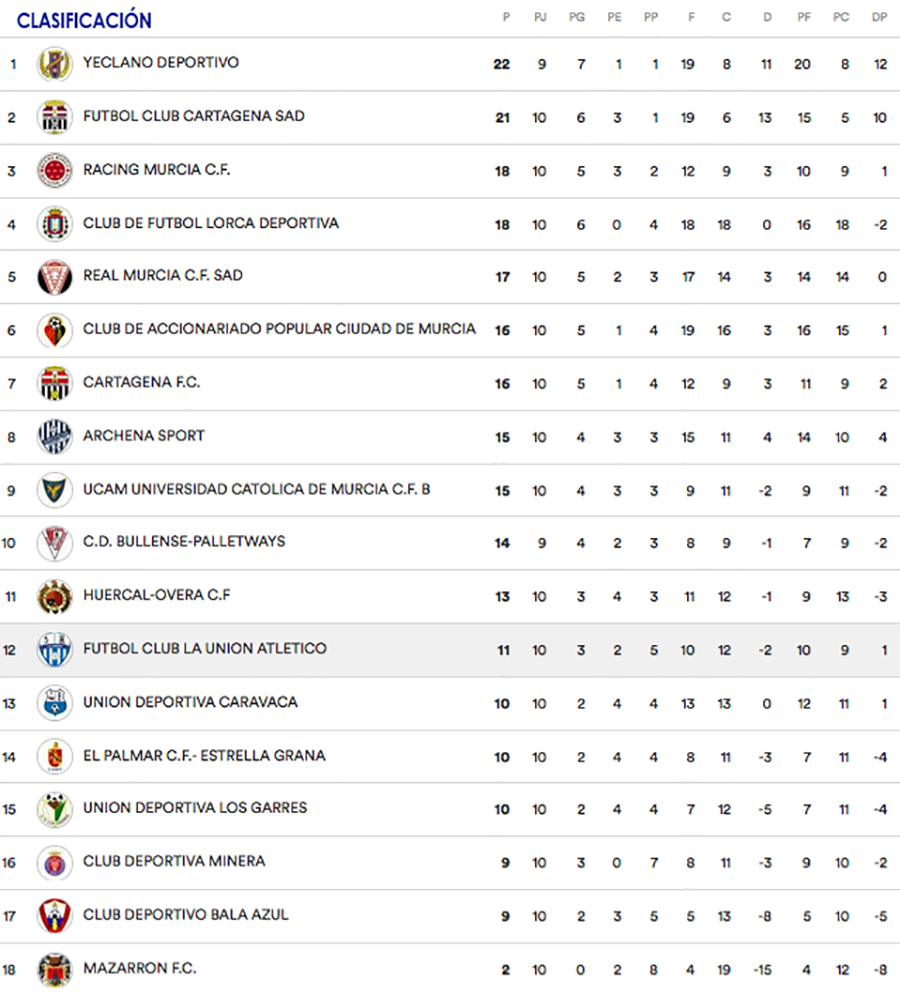The height and width of the screenshot is (996, 900).
Task: Click the UCAM Universidad Catolica shield logo
Action: (54, 490)
